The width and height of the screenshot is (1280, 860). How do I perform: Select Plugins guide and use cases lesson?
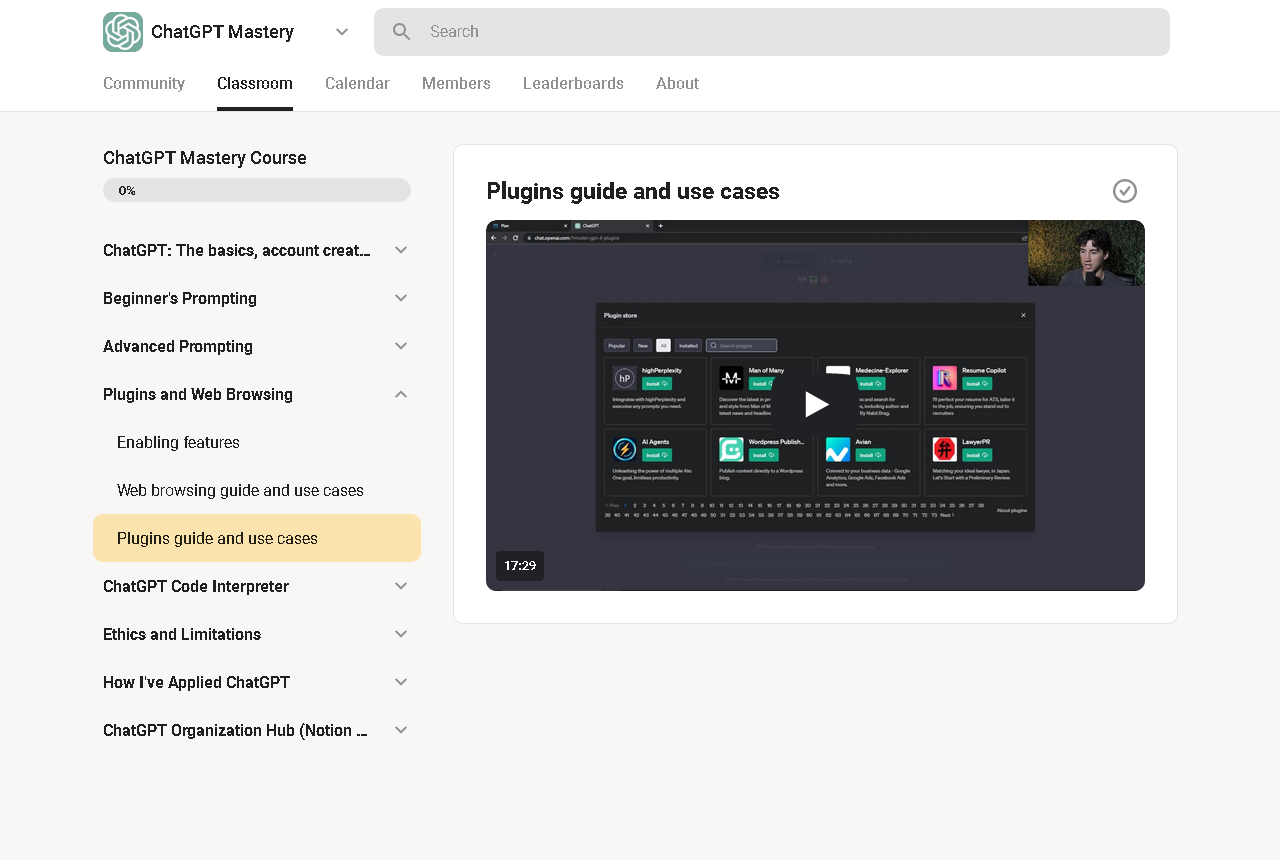coord(257,538)
